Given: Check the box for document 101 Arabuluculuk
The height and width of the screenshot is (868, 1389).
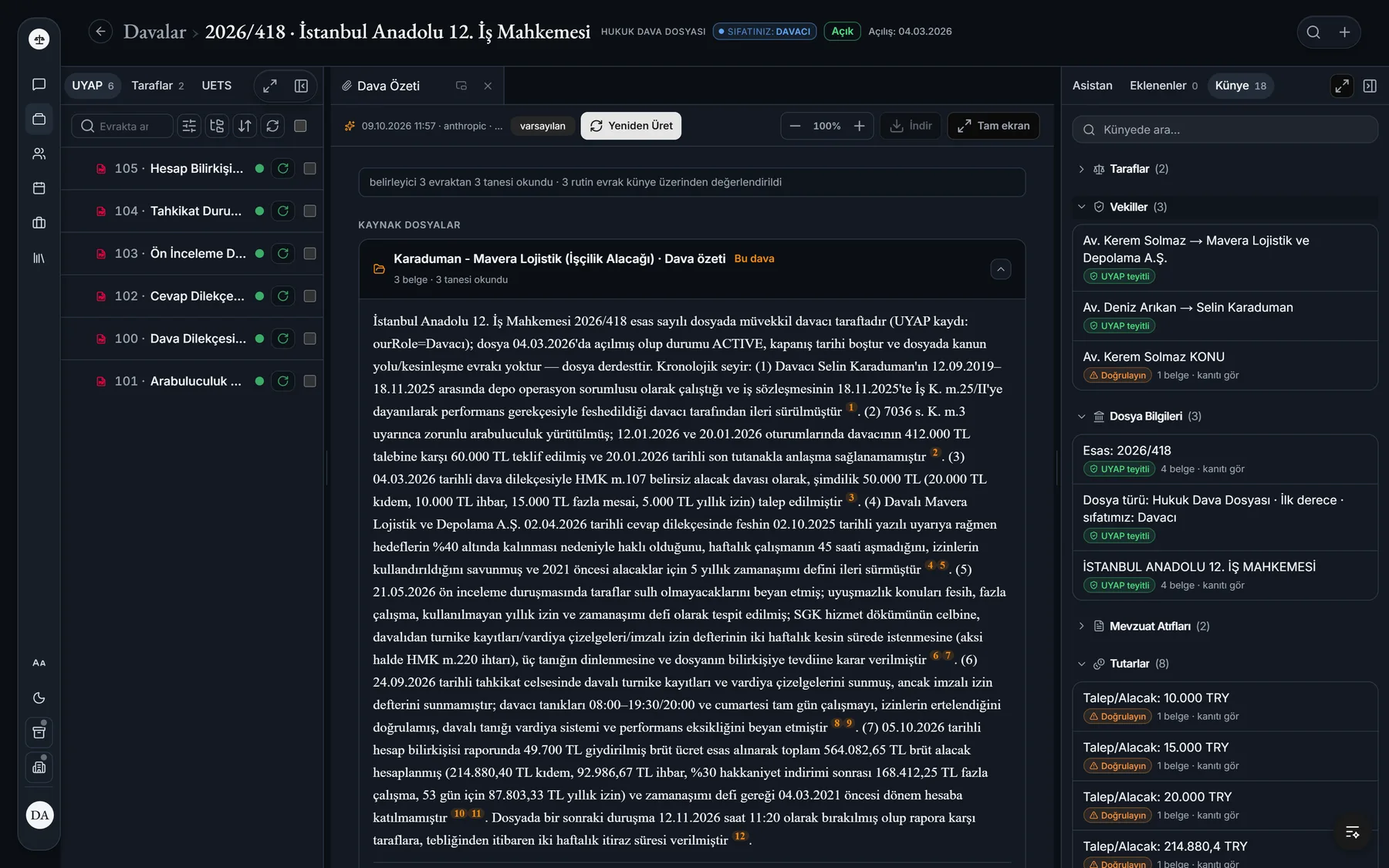Looking at the screenshot, I should coord(310,381).
